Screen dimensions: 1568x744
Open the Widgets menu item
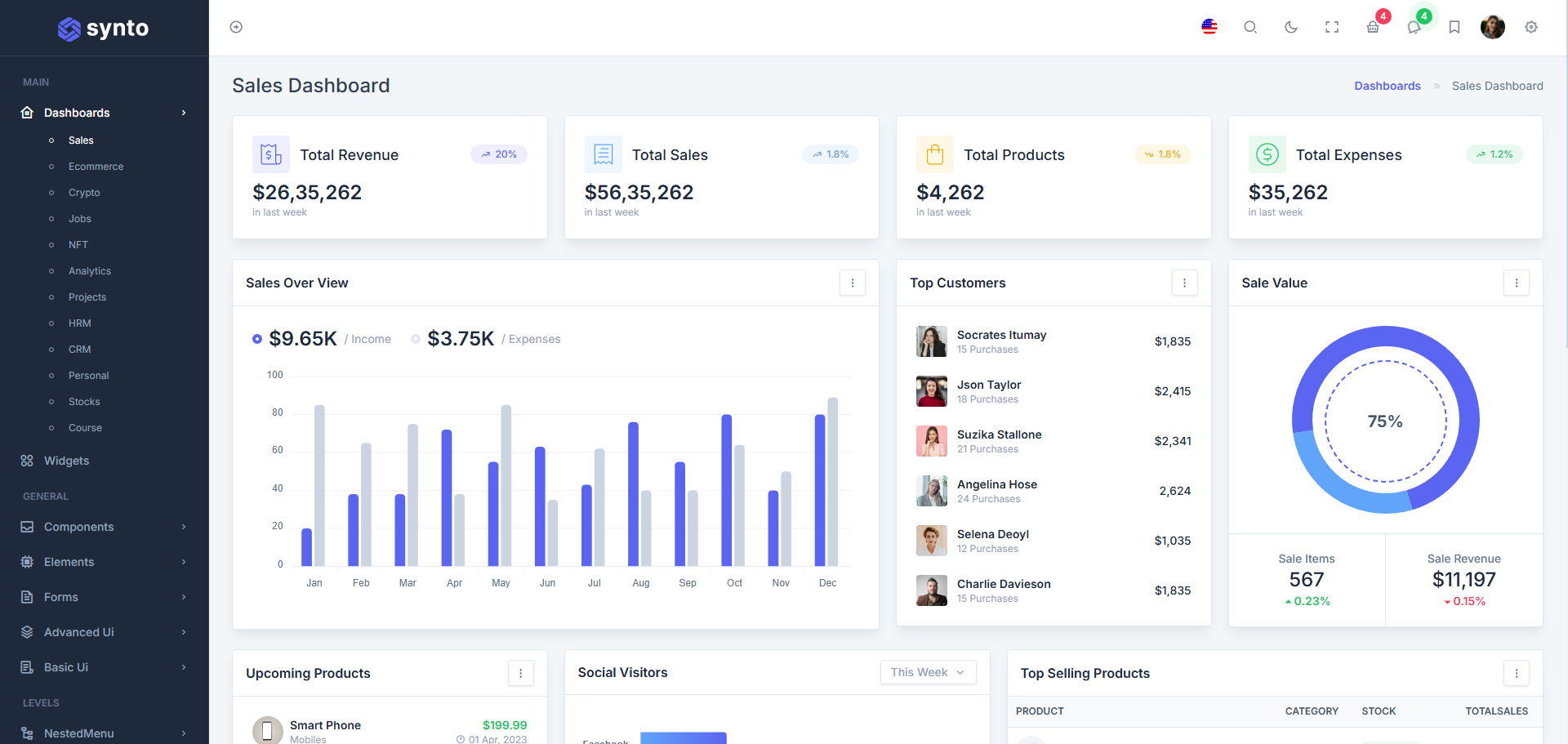[x=66, y=461]
